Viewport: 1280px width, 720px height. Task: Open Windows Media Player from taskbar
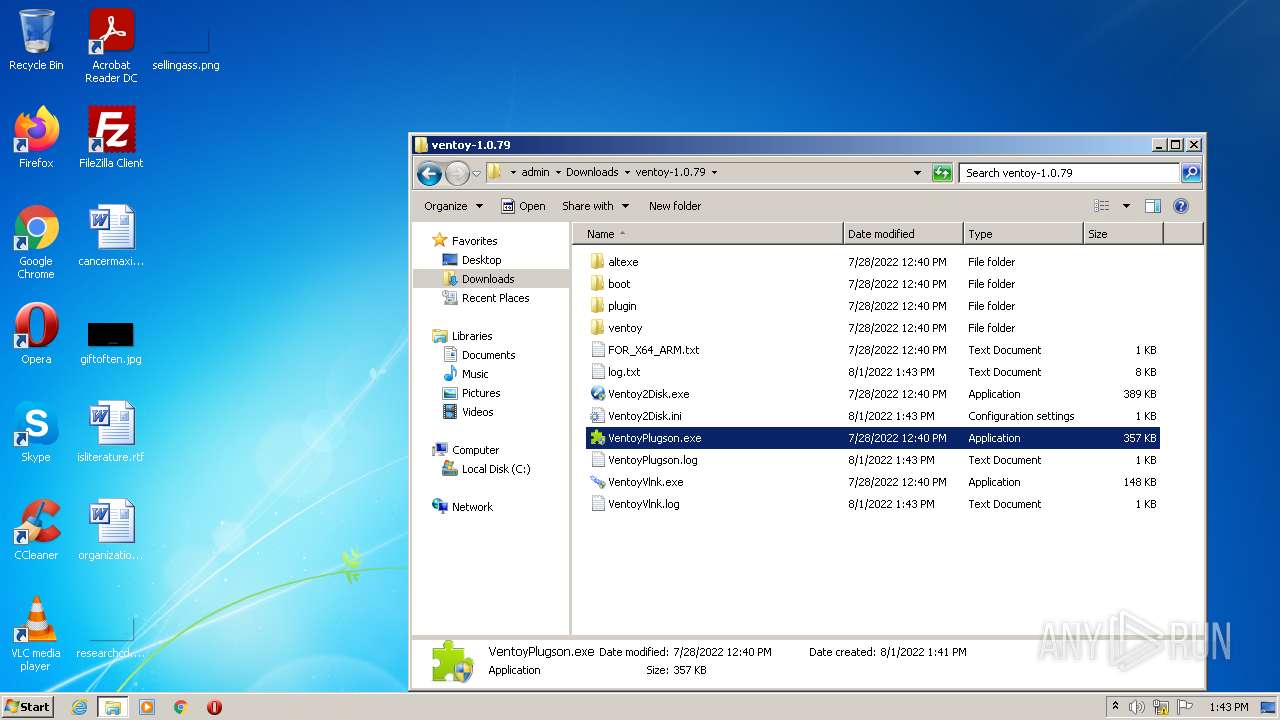[147, 707]
